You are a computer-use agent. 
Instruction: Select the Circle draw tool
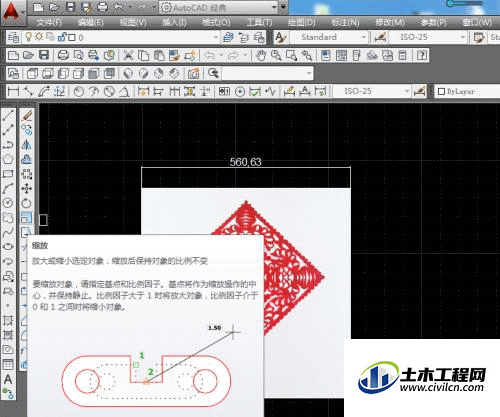coord(8,203)
